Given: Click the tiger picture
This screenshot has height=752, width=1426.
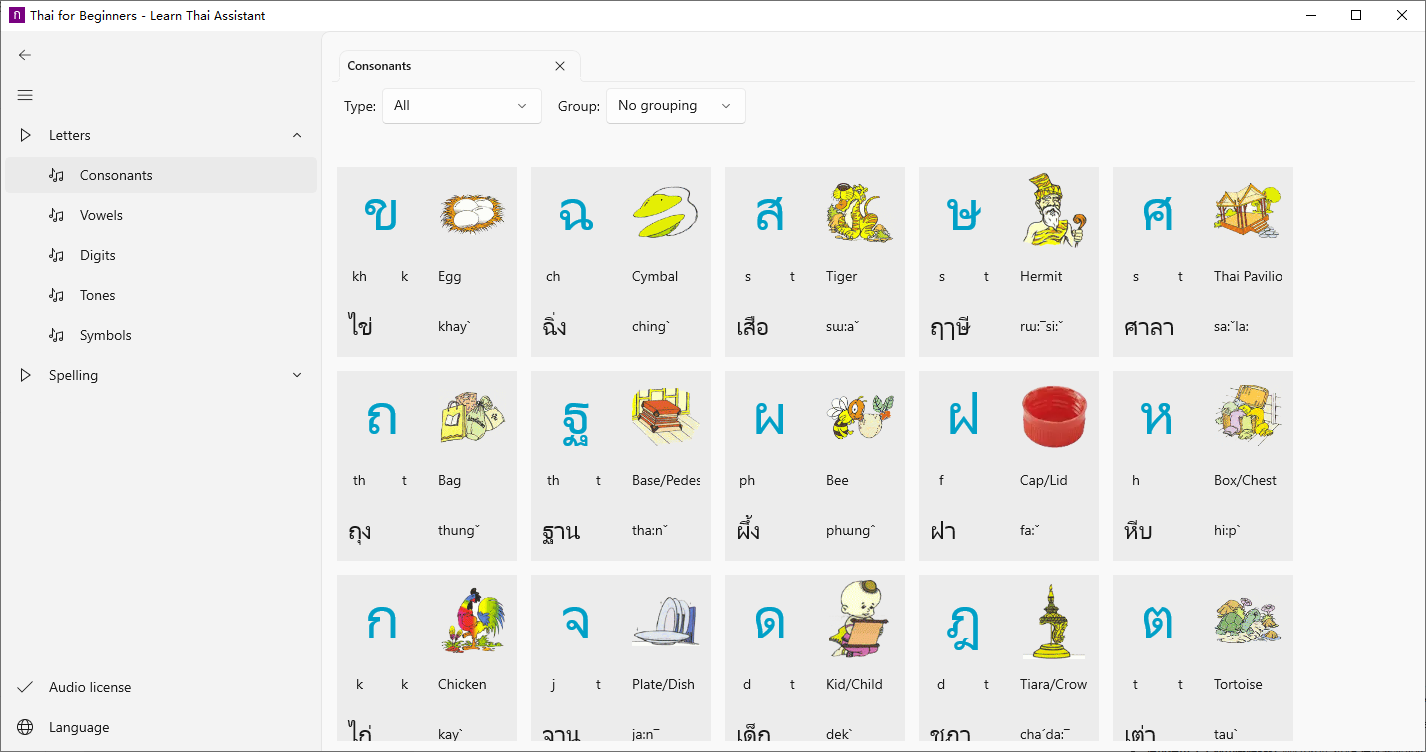Looking at the screenshot, I should [x=859, y=212].
